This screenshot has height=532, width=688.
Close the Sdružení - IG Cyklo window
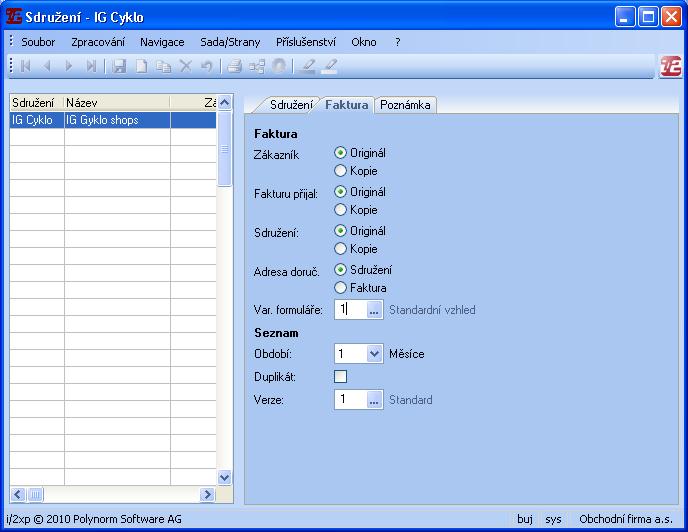coord(671,17)
